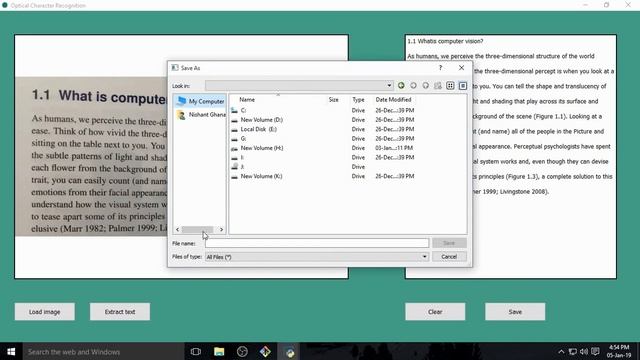Image resolution: width=640 pixels, height=360 pixels.
Task: Sort file list by Date Modified column
Action: coord(393,100)
